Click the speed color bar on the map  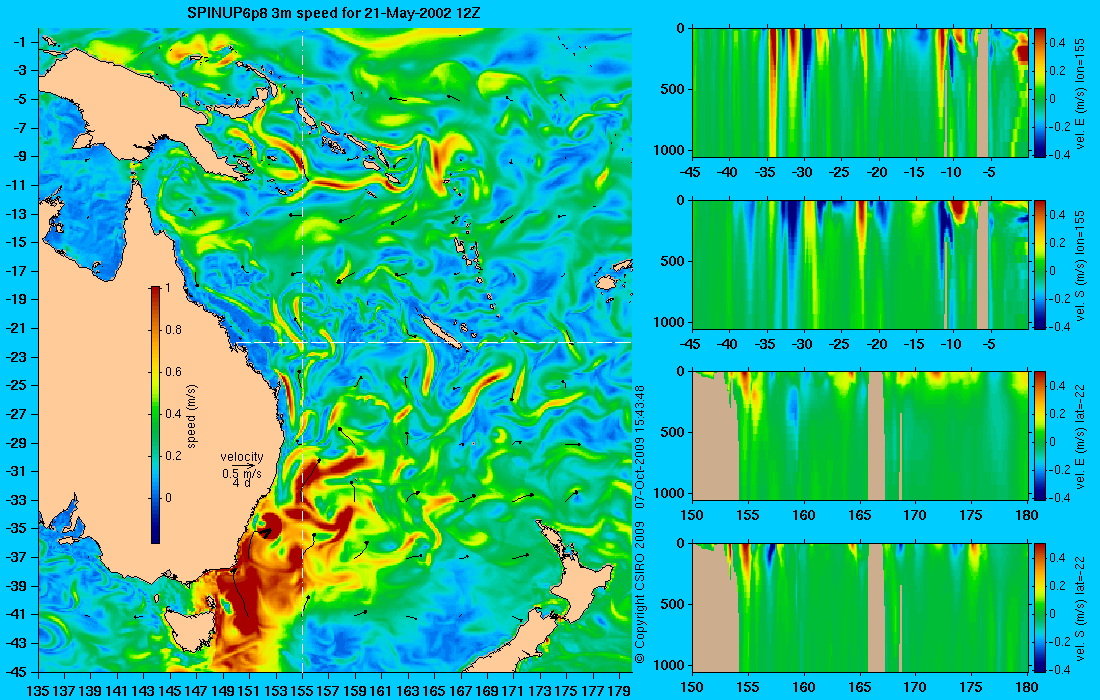155,415
